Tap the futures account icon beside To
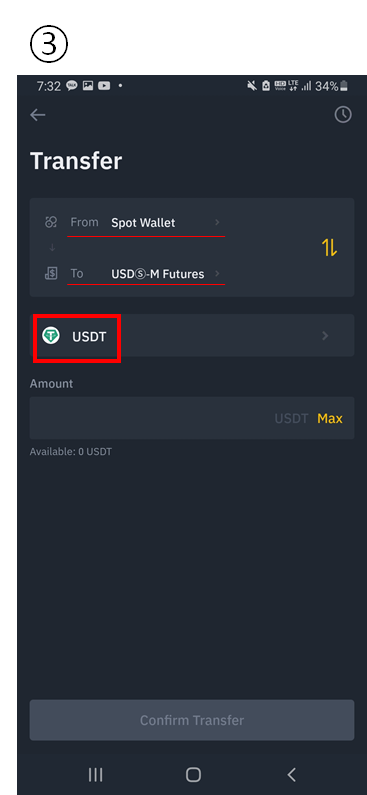The image size is (367, 795). point(51,274)
